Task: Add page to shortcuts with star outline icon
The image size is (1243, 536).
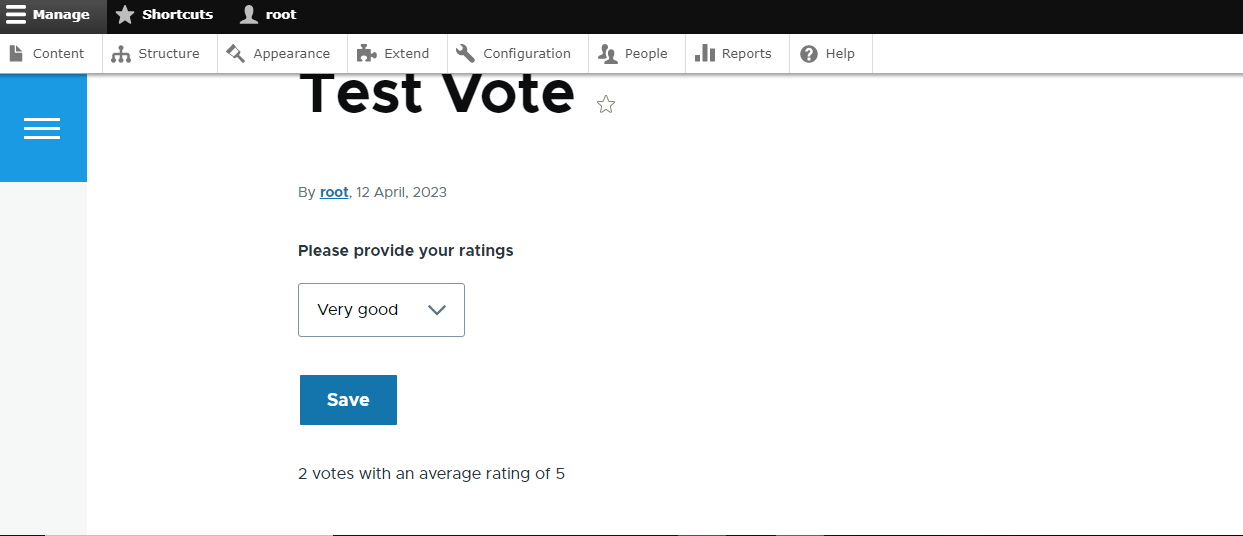Action: click(x=606, y=104)
